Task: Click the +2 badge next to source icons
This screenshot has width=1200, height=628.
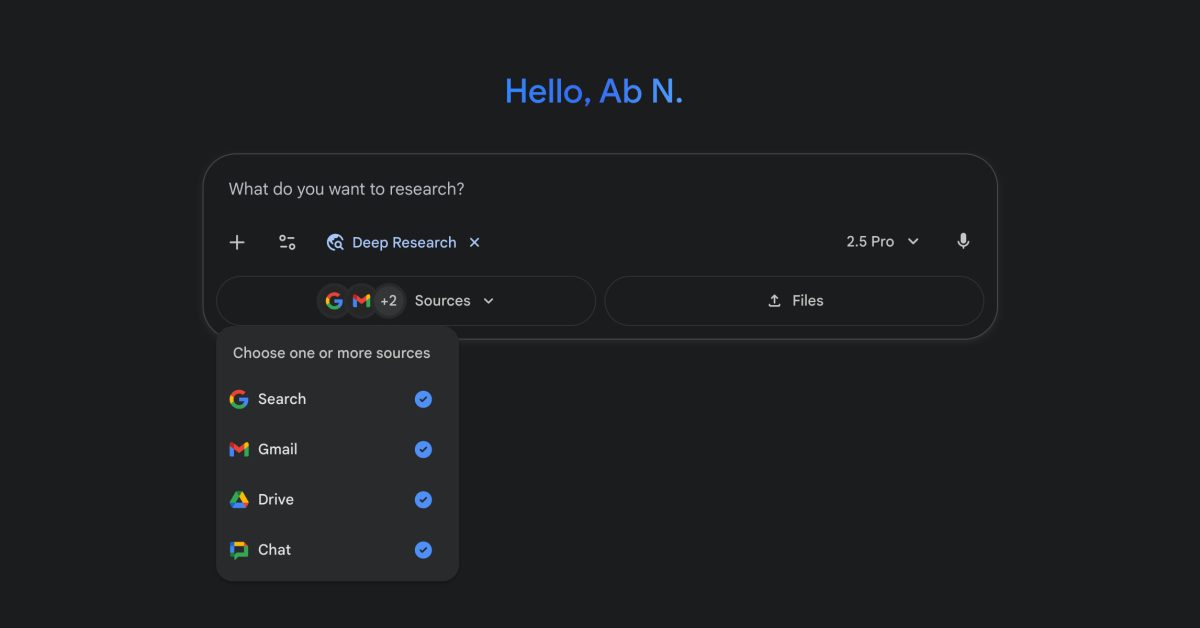Action: click(x=389, y=300)
